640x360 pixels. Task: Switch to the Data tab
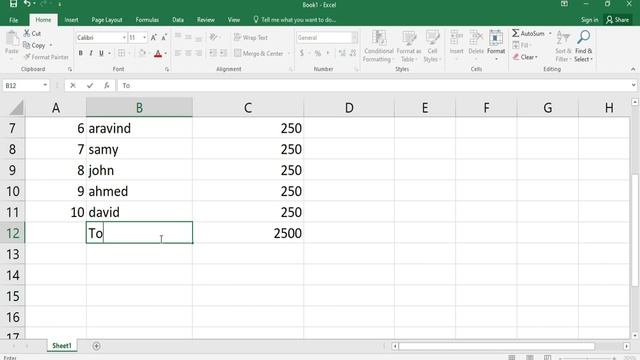[x=178, y=20]
